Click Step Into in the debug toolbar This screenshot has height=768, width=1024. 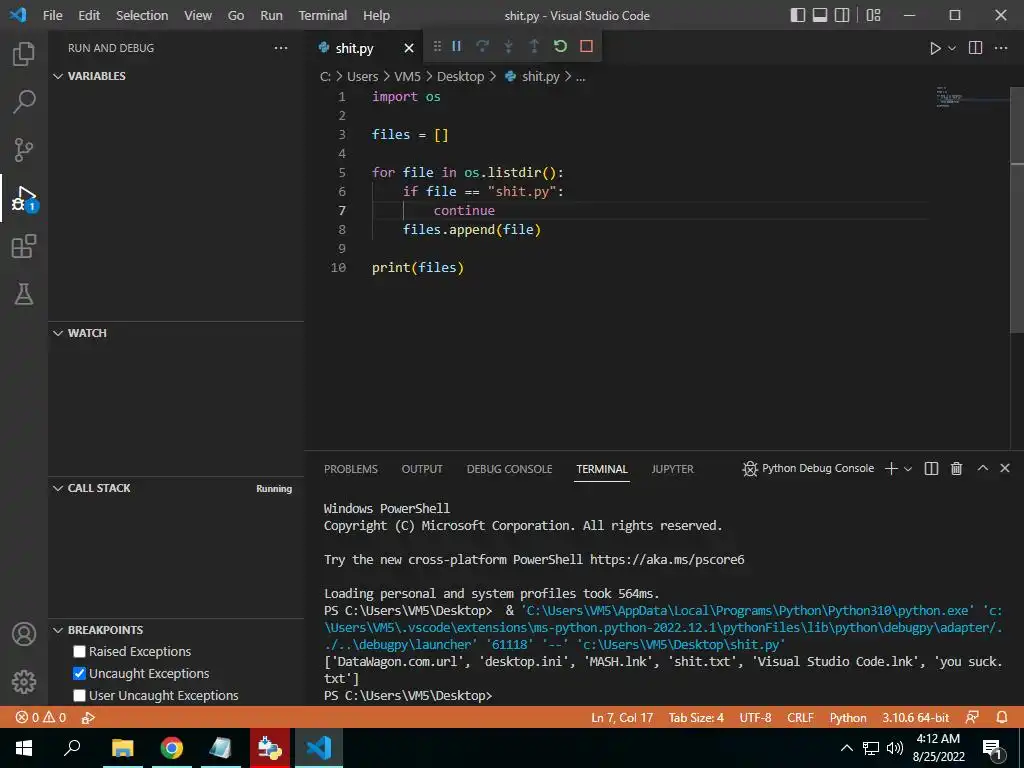(x=508, y=46)
